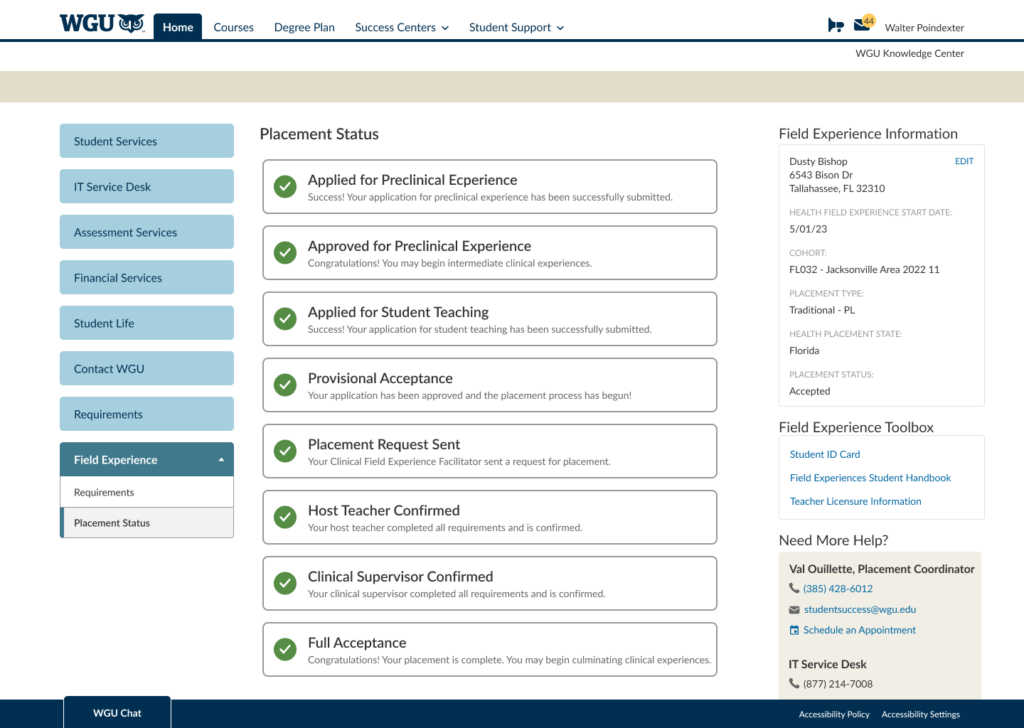Open the Courses tab
Viewport: 1024px width, 728px height.
click(x=233, y=28)
